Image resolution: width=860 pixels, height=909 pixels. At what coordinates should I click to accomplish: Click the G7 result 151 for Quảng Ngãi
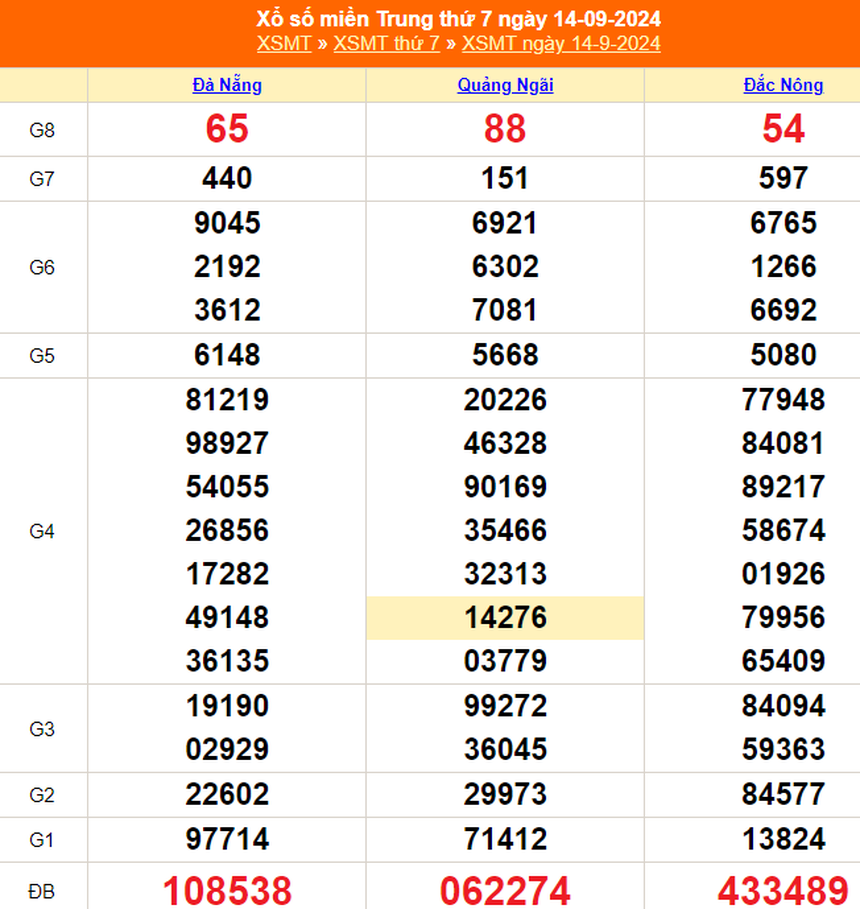pyautogui.click(x=506, y=178)
